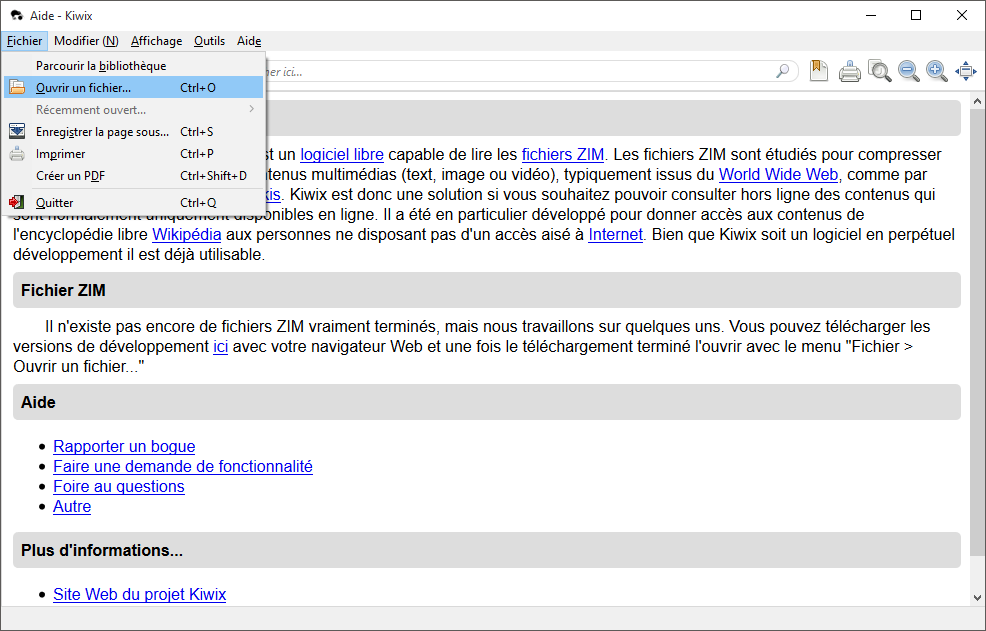Minimize the Kiwix window
The width and height of the screenshot is (986, 631).
click(871, 15)
